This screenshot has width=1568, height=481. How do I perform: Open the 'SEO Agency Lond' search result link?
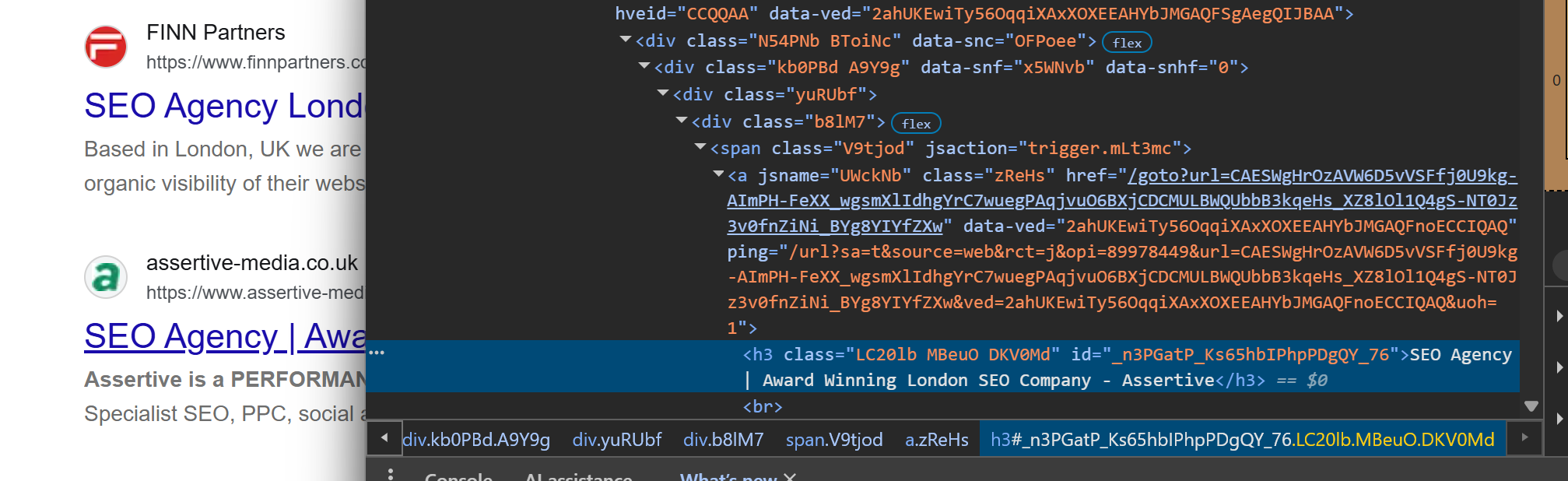pos(224,106)
